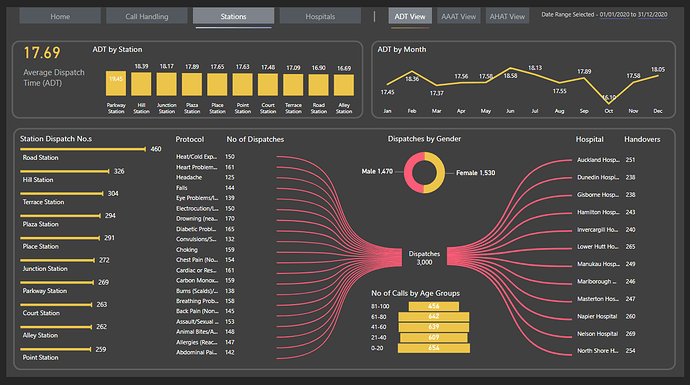
Task: Click the Place Station label in dispatch list
Action: (x=40, y=246)
